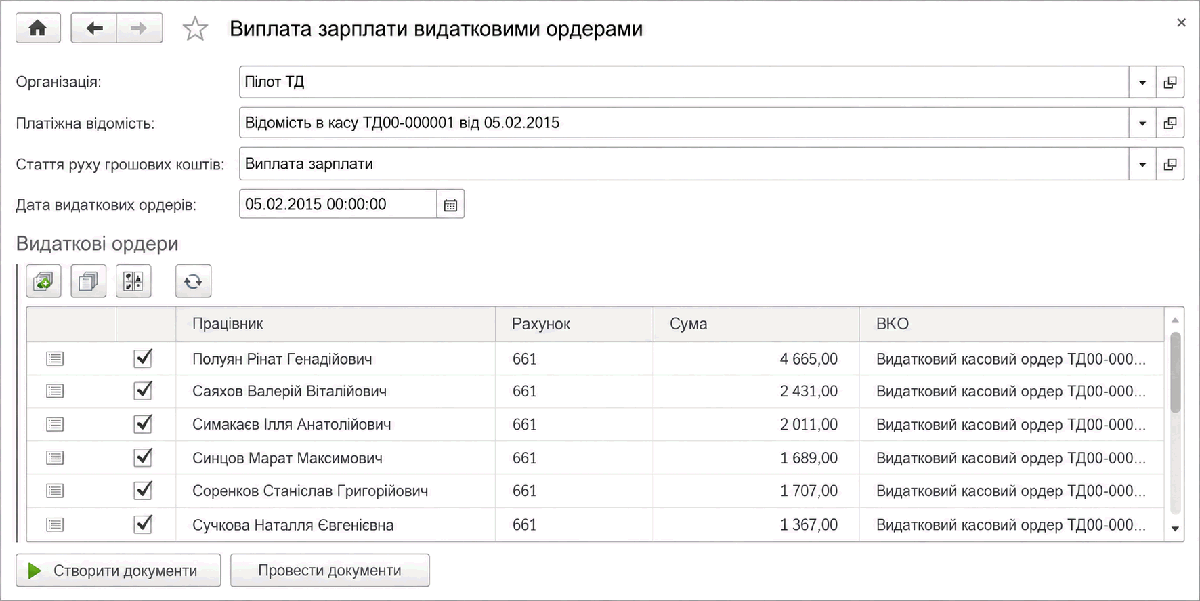Sort by the Сума column header
The height and width of the screenshot is (601, 1200).
(757, 324)
